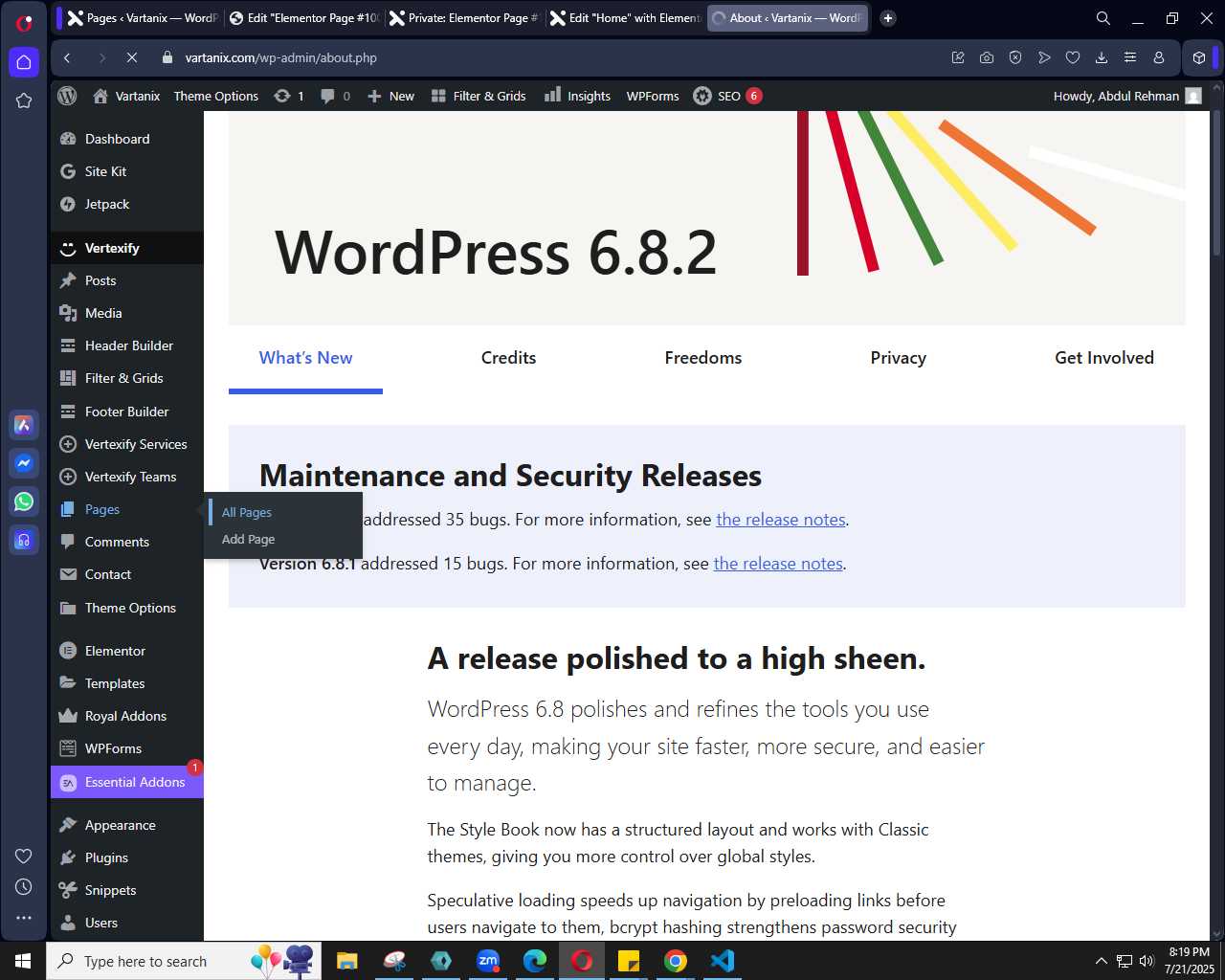Open Essential Addons menu item
The image size is (1225, 980).
coord(126,782)
